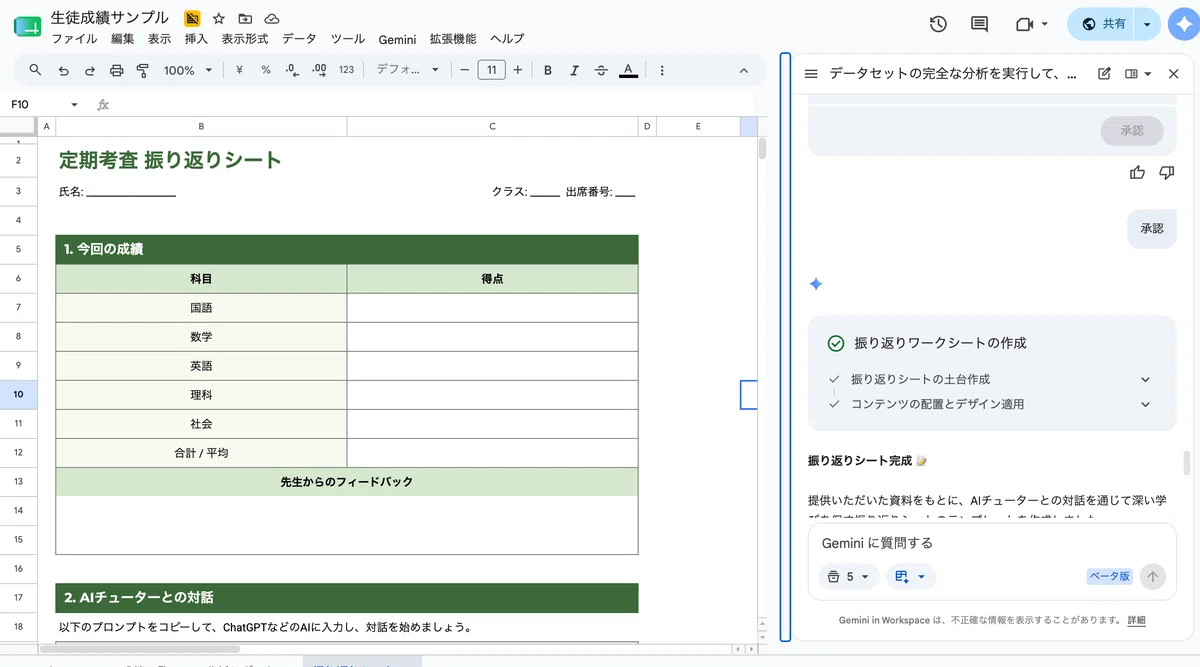Open the 5 items dropdown in the prompt box

[849, 577]
